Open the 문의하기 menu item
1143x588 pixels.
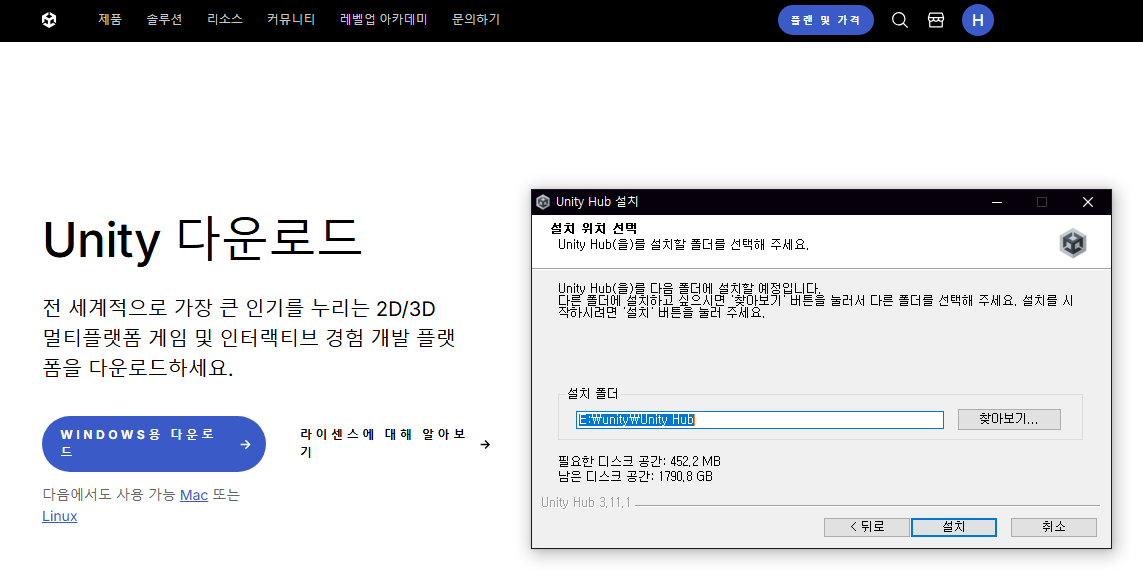point(476,20)
